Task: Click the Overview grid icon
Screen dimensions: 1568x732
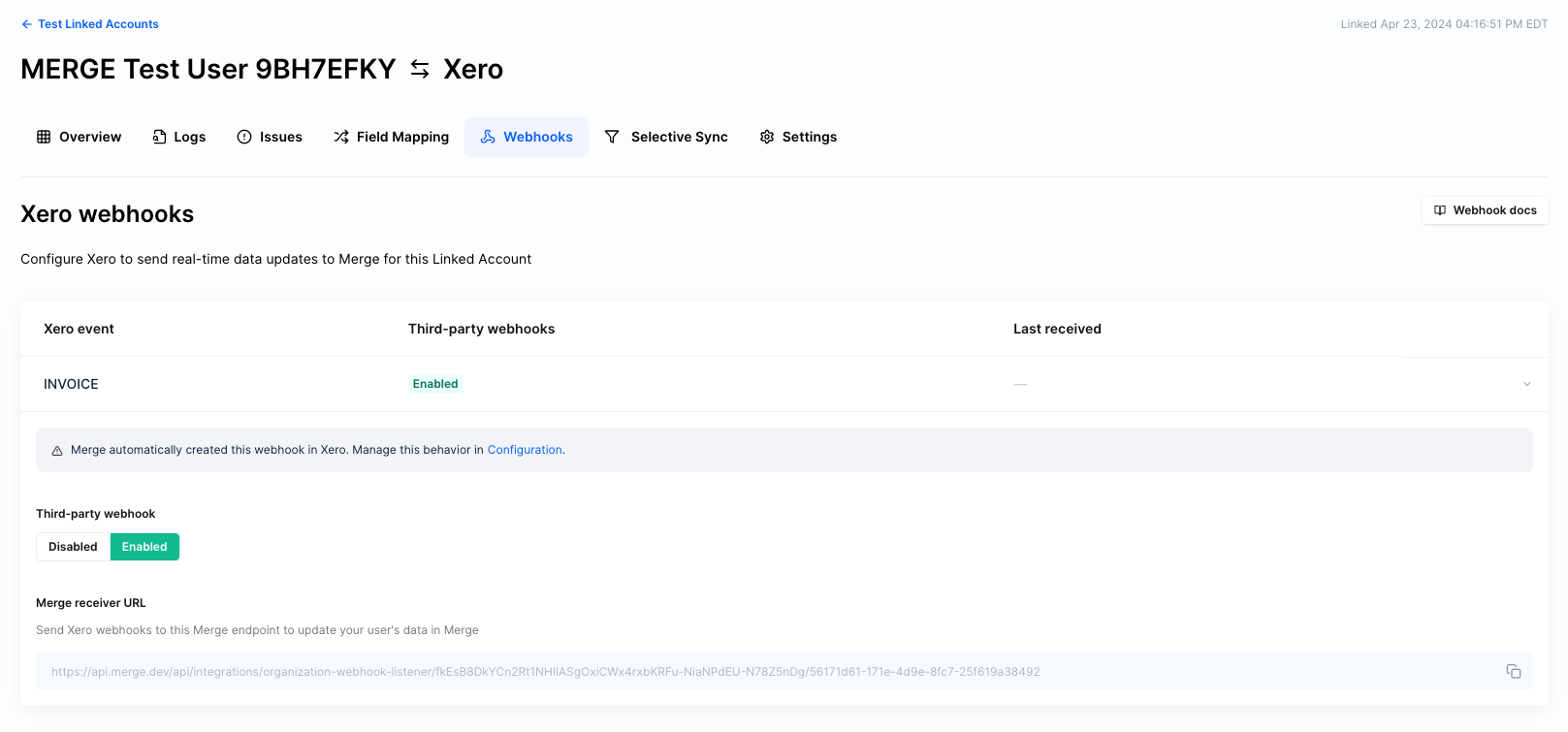Action: click(44, 137)
